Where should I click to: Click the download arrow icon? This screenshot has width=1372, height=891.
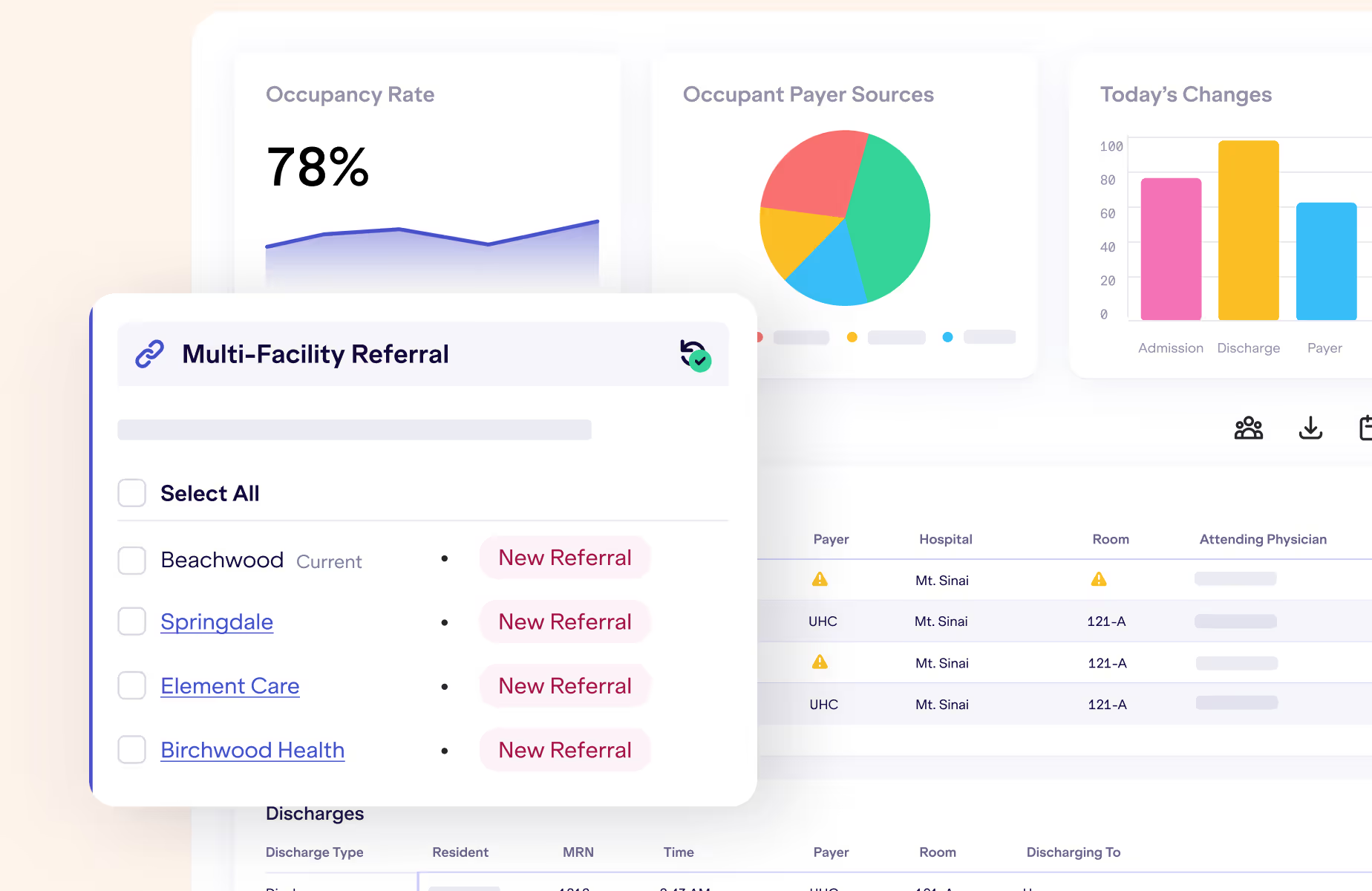point(1310,428)
